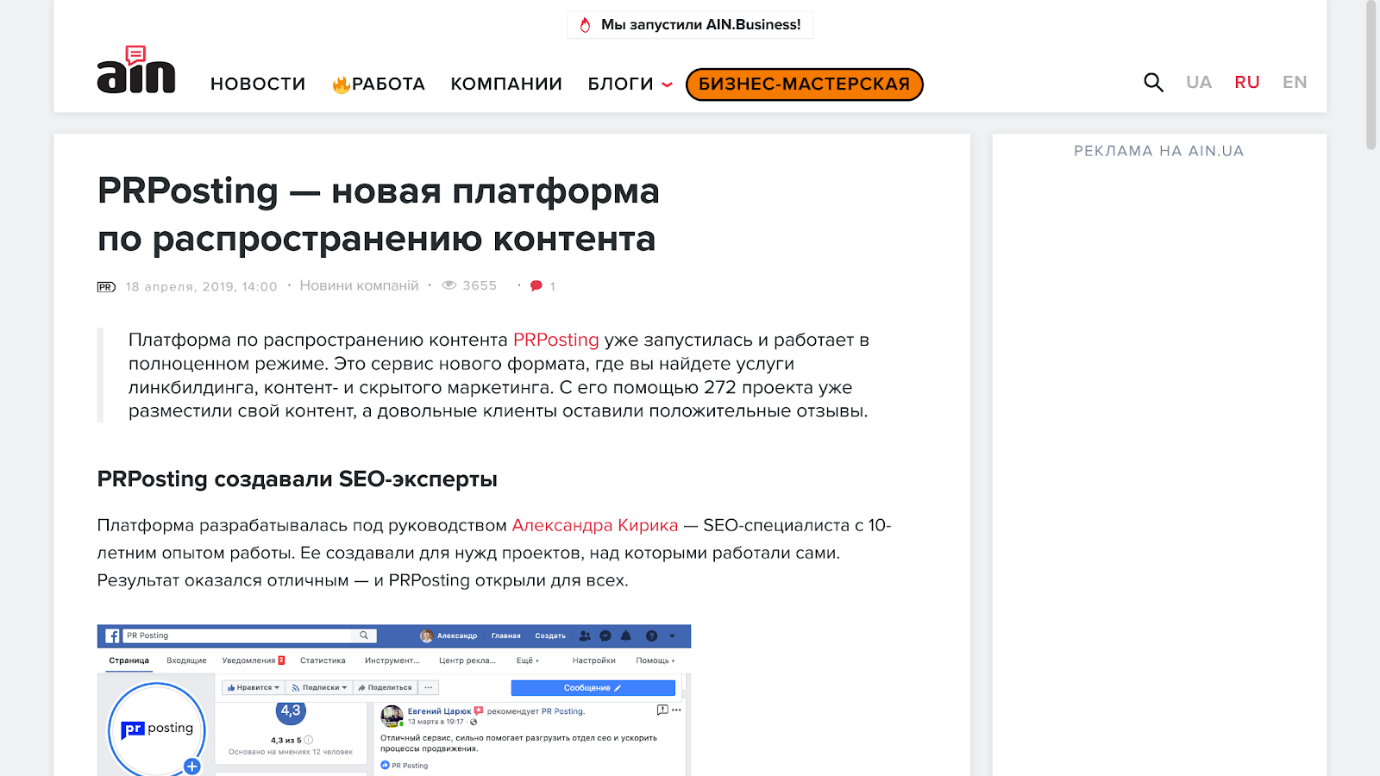
Task: Click the fire icon beside Работа
Action: tap(341, 84)
